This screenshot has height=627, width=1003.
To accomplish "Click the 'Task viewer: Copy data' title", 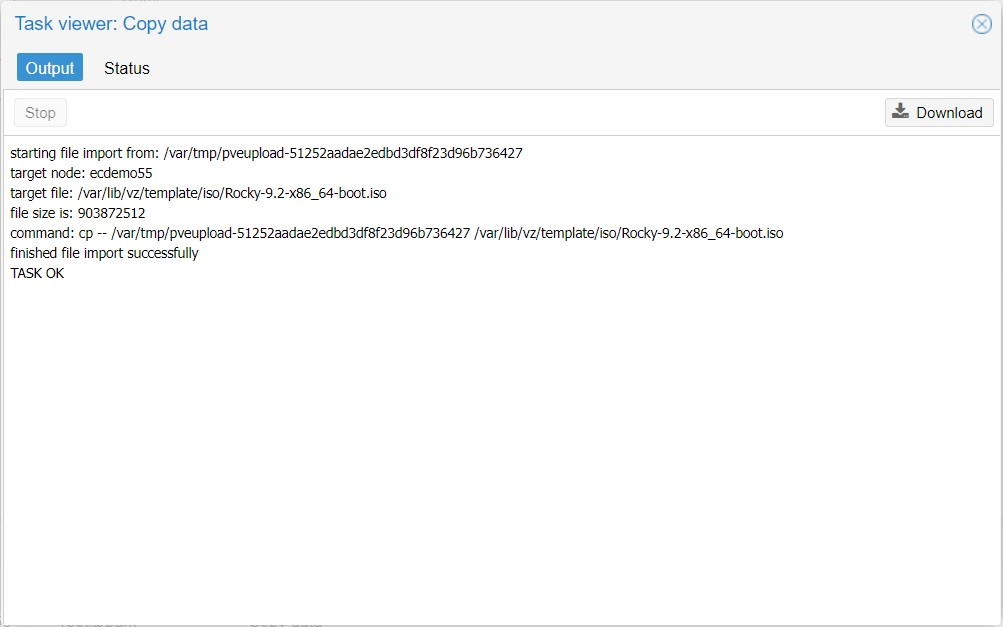I will click(x=111, y=24).
